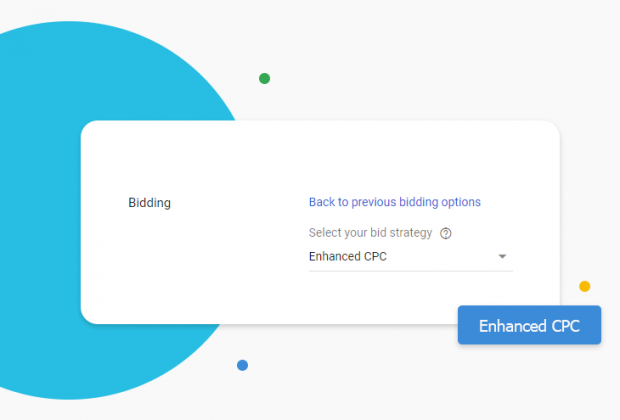
Task: Open the bid strategy help question mark icon
Action: (x=446, y=233)
